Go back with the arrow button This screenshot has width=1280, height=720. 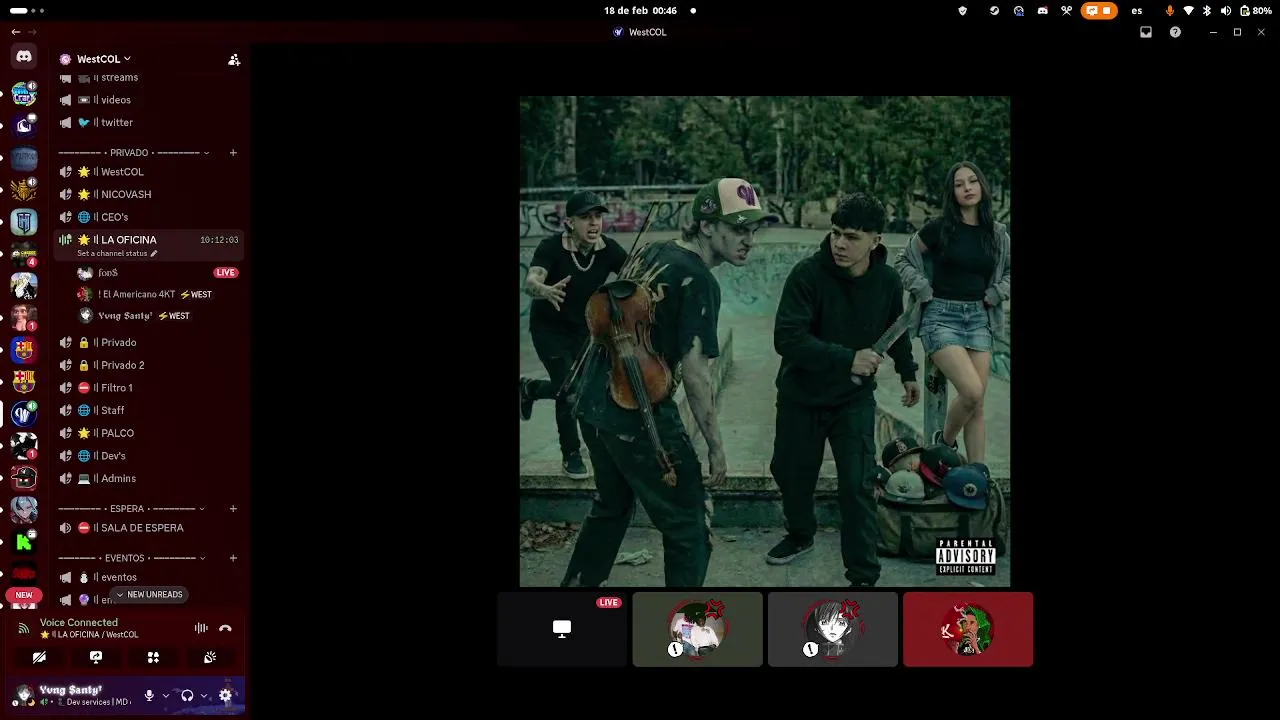pyautogui.click(x=15, y=32)
